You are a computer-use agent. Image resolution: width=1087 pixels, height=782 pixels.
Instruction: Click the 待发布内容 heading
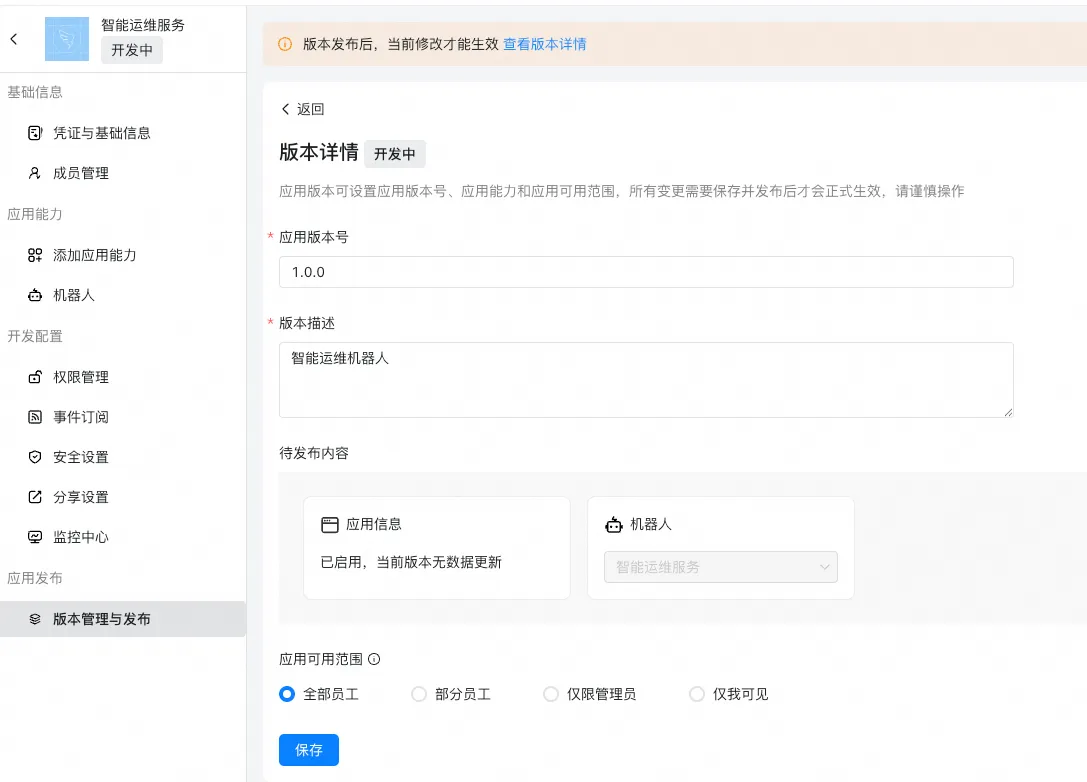tap(314, 453)
